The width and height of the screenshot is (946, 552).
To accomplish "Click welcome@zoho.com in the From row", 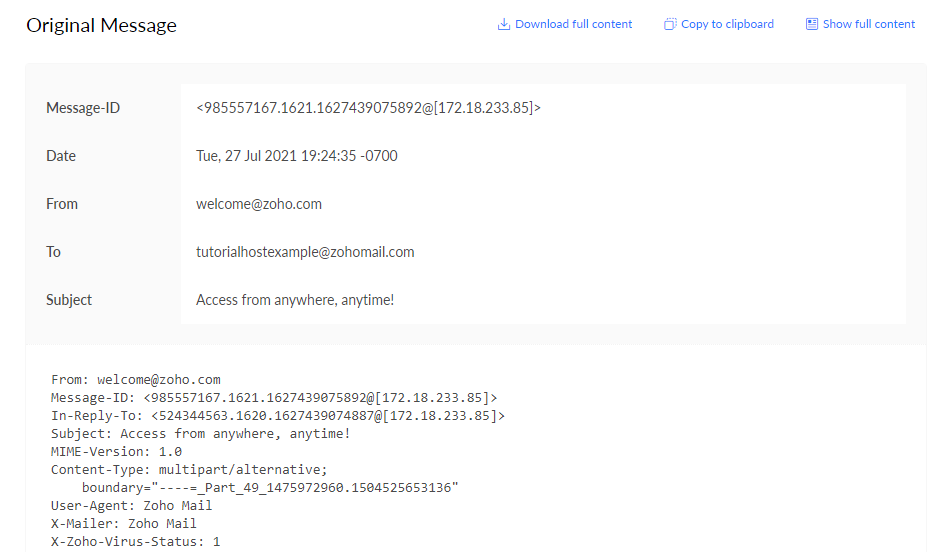I will click(258, 204).
